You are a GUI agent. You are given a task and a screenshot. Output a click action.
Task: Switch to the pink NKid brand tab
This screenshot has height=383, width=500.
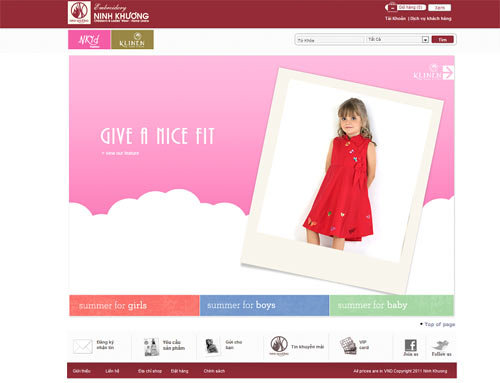[89, 39]
